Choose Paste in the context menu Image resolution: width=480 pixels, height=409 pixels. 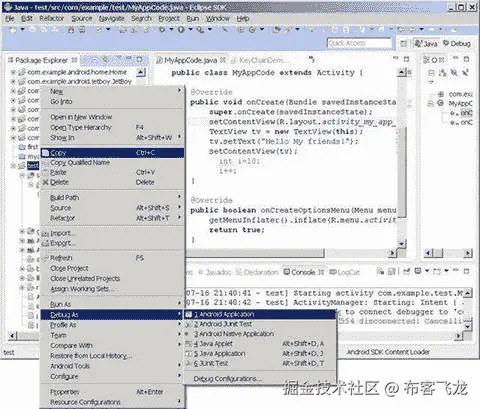click(x=112, y=172)
